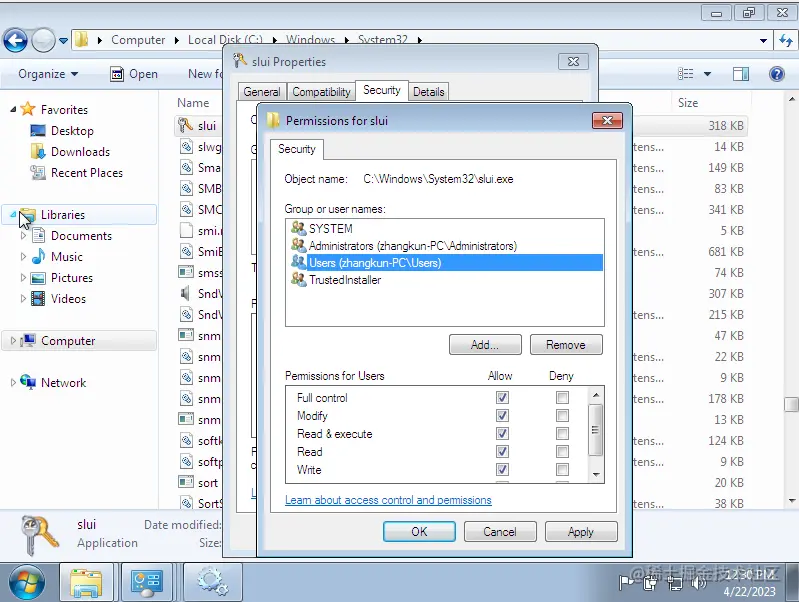Click the Videos library icon
Viewport: 799px width, 602px height.
(x=38, y=298)
